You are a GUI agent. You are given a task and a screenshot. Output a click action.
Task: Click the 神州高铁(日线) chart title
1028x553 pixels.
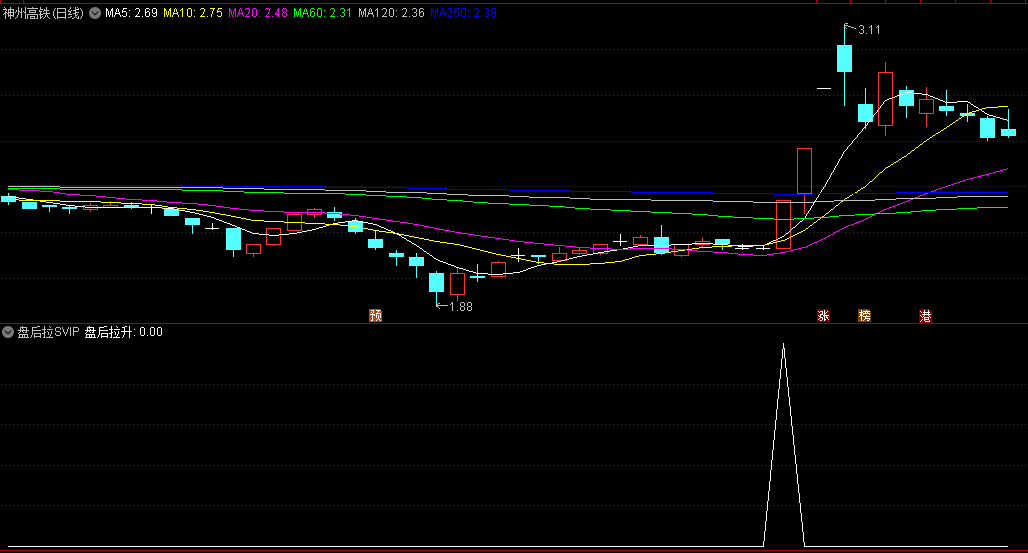click(x=43, y=12)
